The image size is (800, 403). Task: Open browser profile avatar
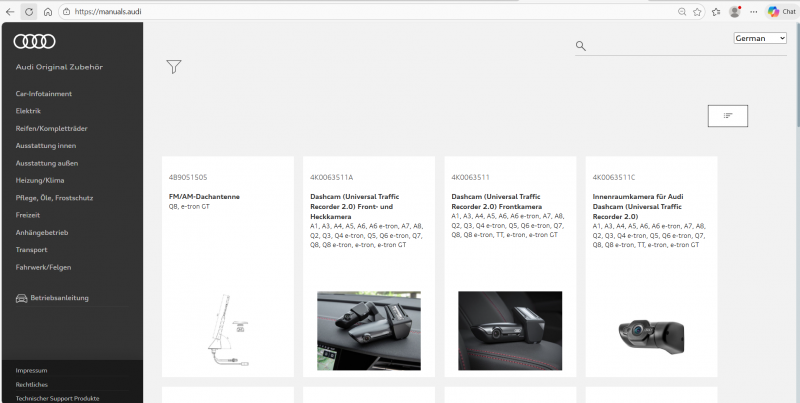coord(735,12)
